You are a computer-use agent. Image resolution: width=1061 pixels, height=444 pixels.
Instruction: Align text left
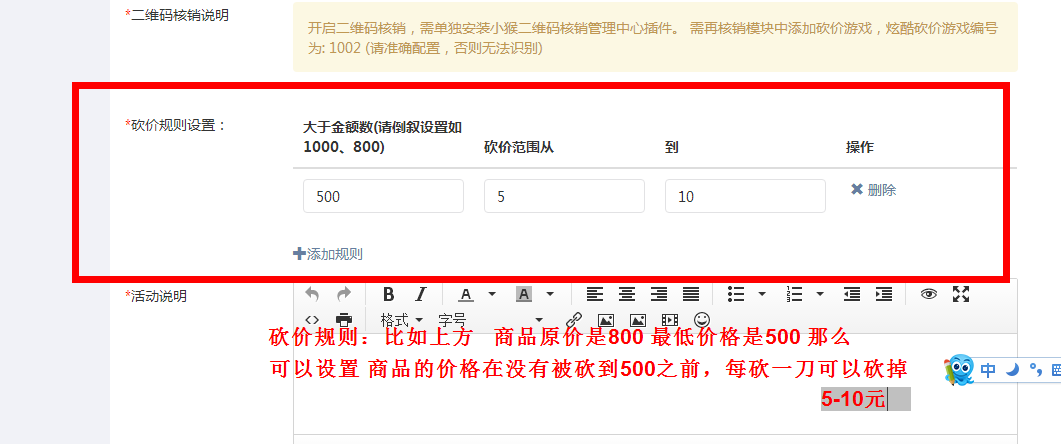pos(595,294)
